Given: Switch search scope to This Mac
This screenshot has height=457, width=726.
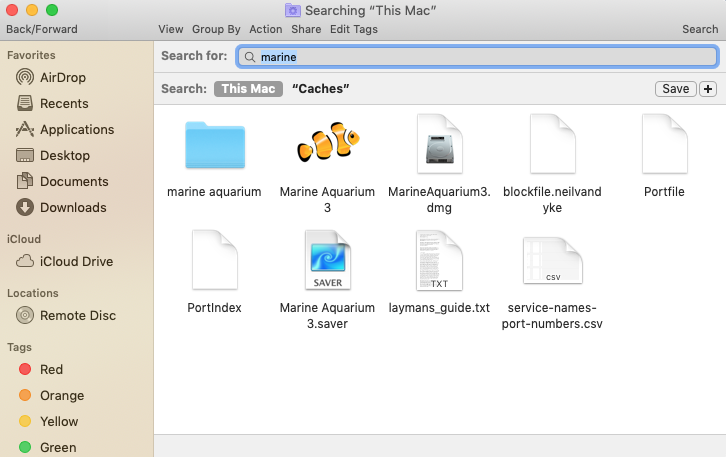Looking at the screenshot, I should point(247,89).
